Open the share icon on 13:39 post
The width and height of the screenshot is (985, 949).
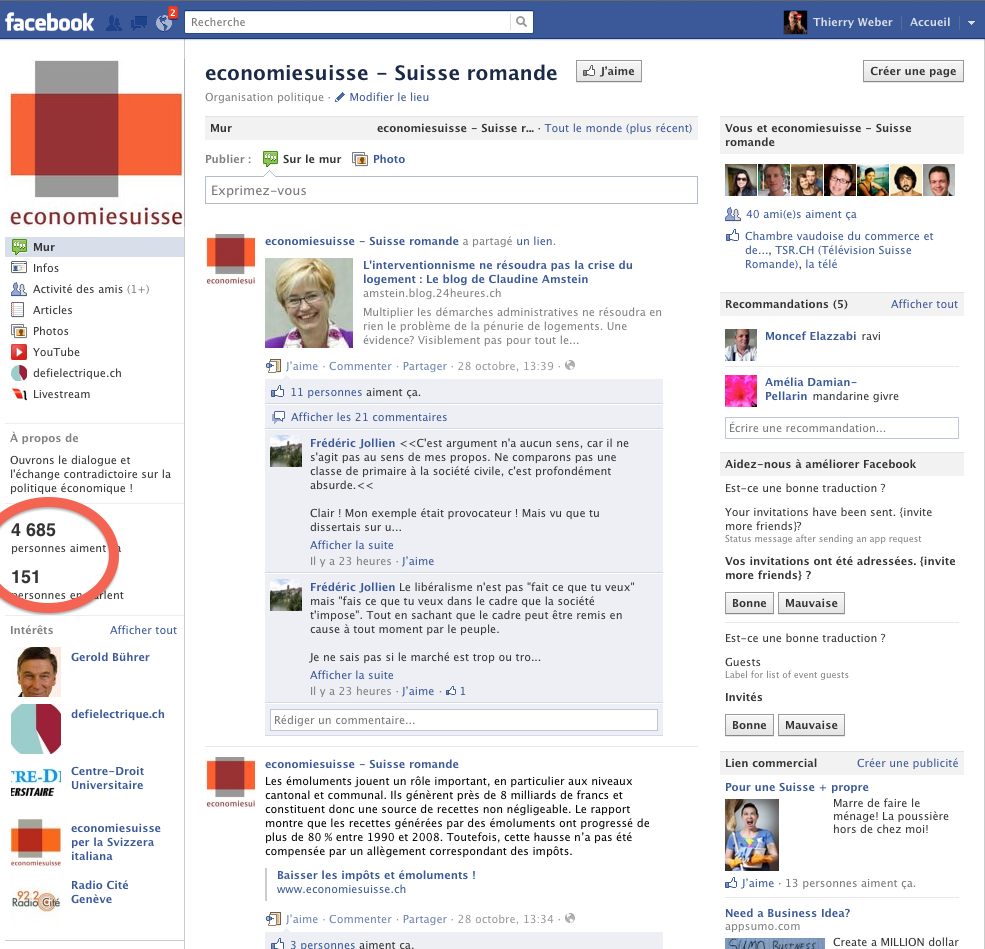tap(273, 366)
